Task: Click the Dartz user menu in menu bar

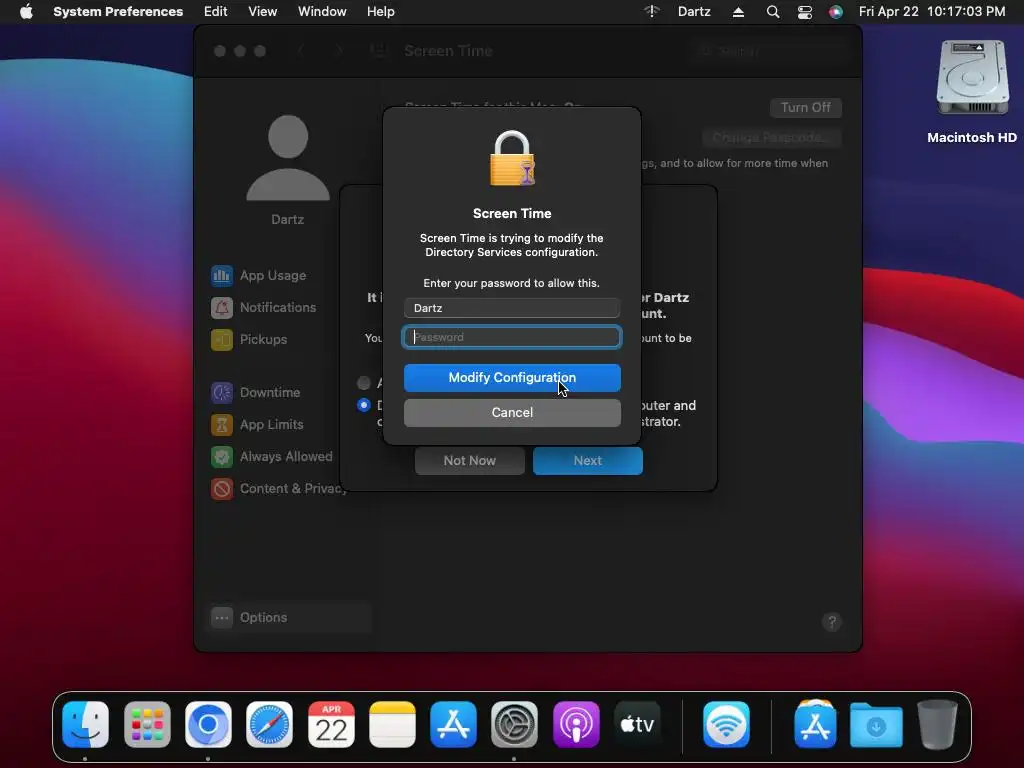Action: click(694, 11)
